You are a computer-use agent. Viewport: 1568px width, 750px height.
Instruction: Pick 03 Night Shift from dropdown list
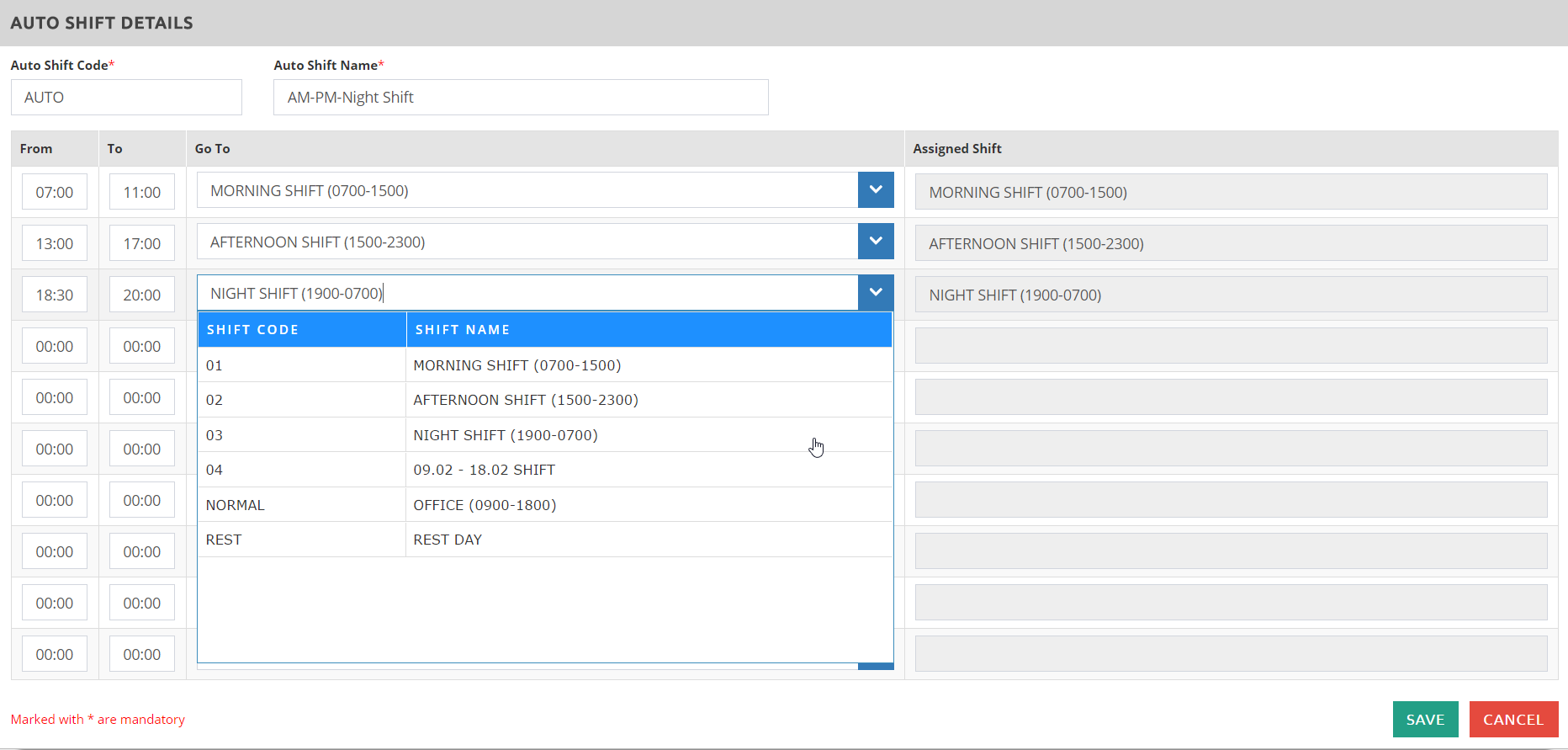click(544, 435)
